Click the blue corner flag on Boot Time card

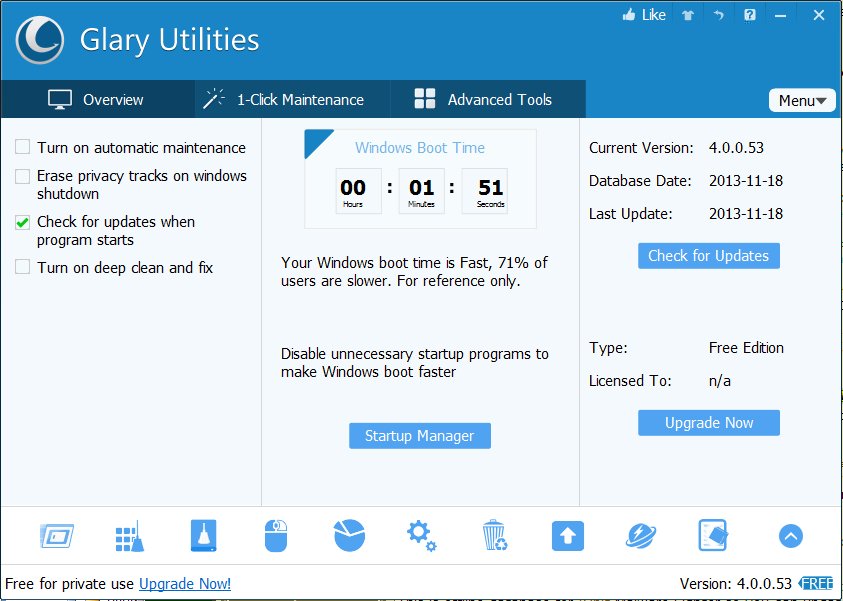pyautogui.click(x=316, y=141)
